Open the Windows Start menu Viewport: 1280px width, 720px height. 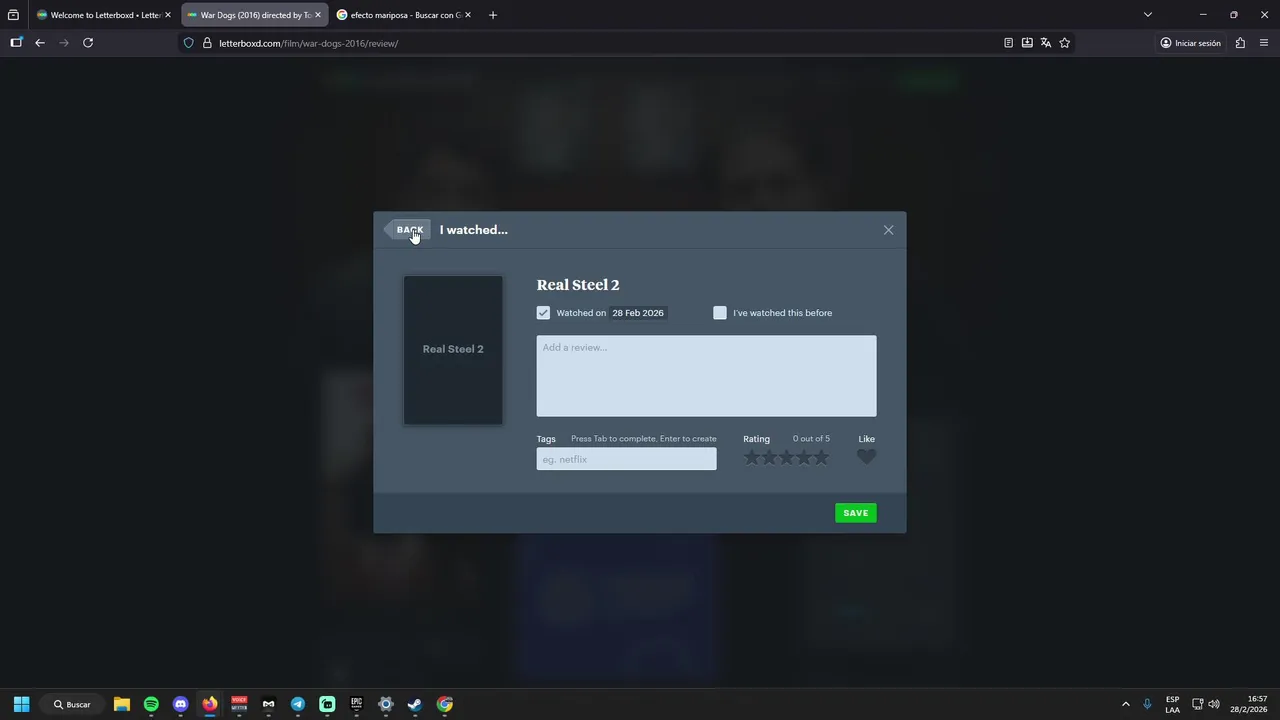point(21,704)
